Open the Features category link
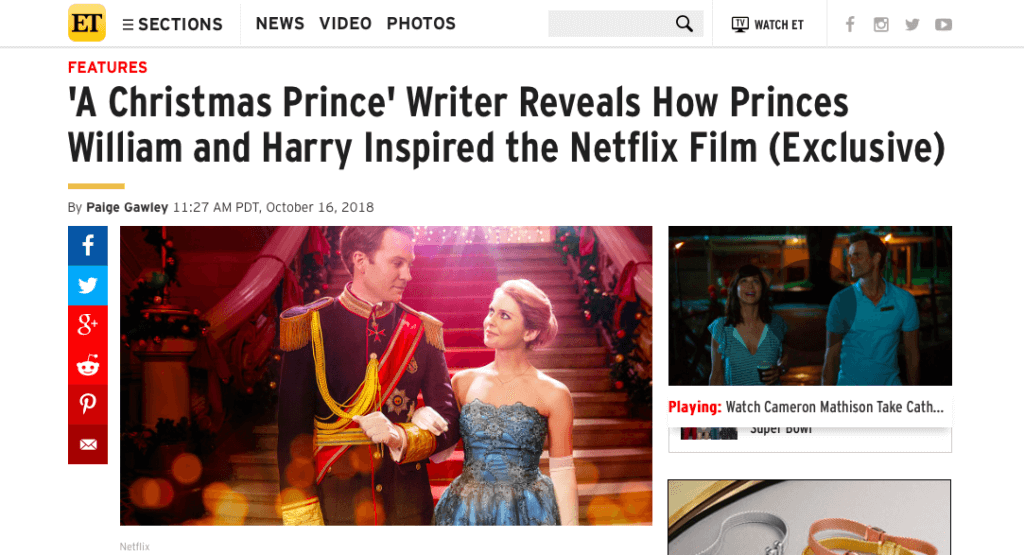This screenshot has width=1024, height=555. (x=108, y=67)
